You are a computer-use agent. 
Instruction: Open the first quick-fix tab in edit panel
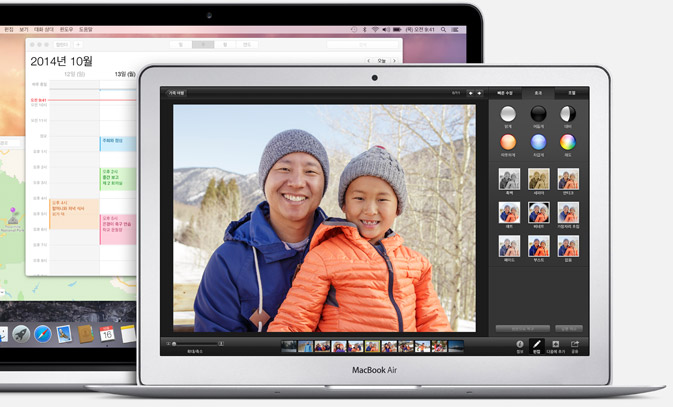pos(506,92)
